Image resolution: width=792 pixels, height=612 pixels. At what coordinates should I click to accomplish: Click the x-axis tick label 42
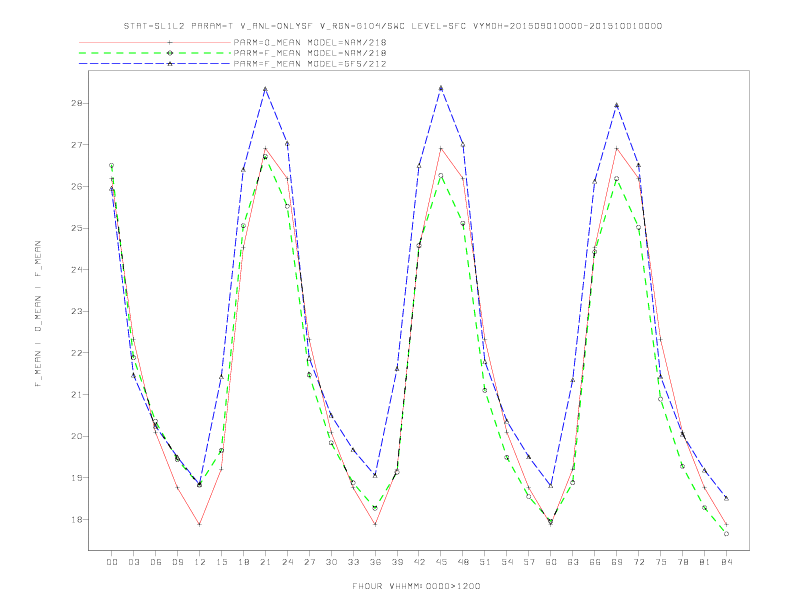(x=419, y=562)
